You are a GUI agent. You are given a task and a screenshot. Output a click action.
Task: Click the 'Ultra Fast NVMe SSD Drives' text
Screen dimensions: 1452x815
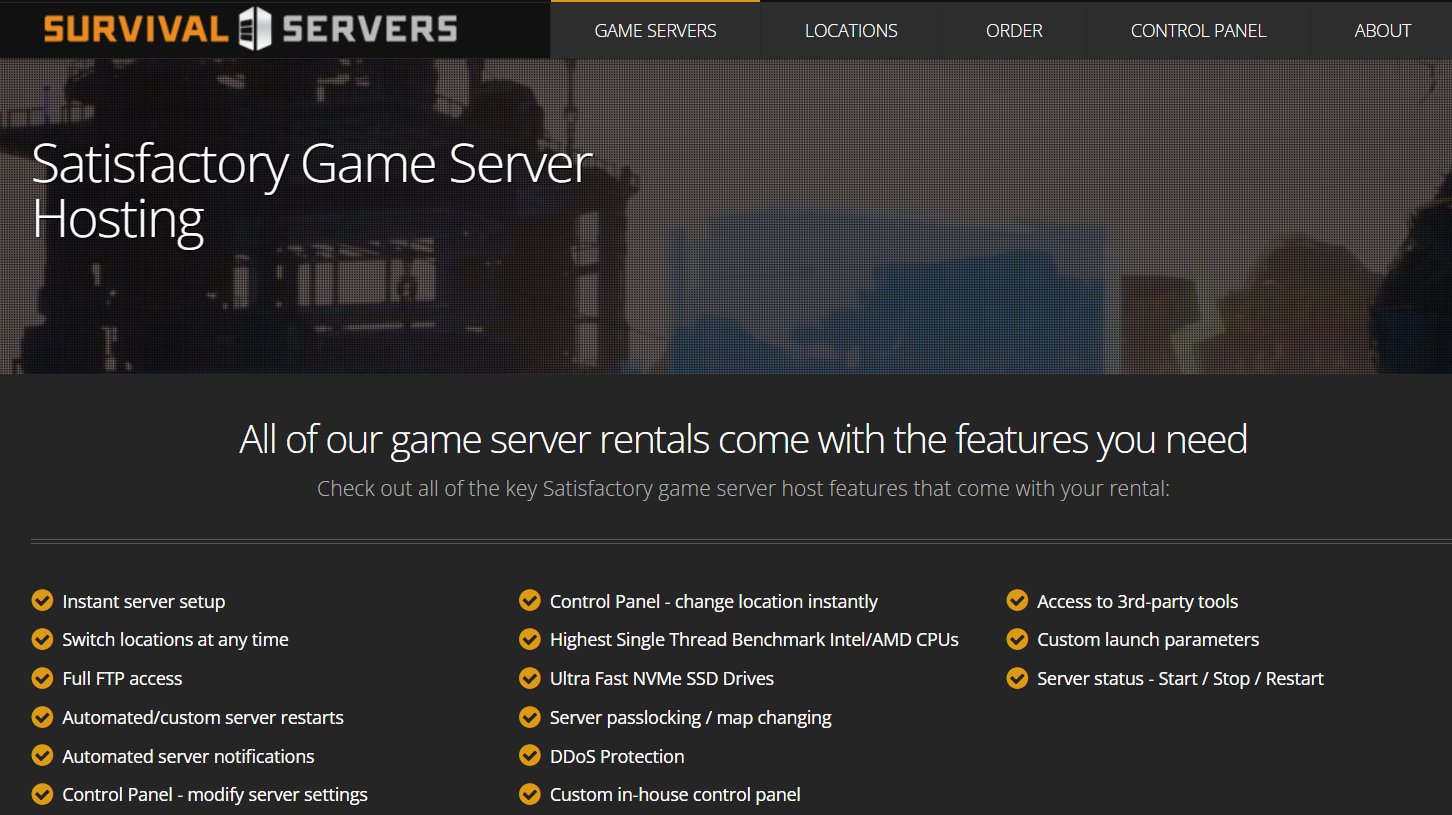coord(662,679)
